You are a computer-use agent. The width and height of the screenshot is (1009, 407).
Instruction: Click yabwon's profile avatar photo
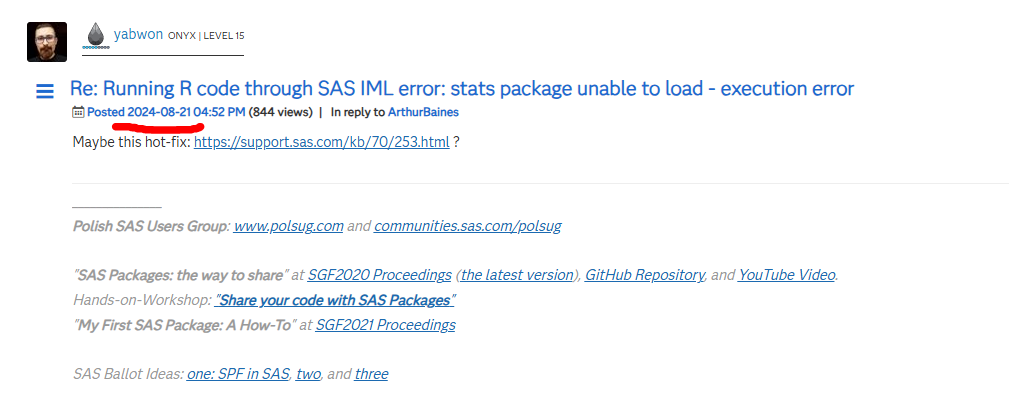(x=47, y=42)
